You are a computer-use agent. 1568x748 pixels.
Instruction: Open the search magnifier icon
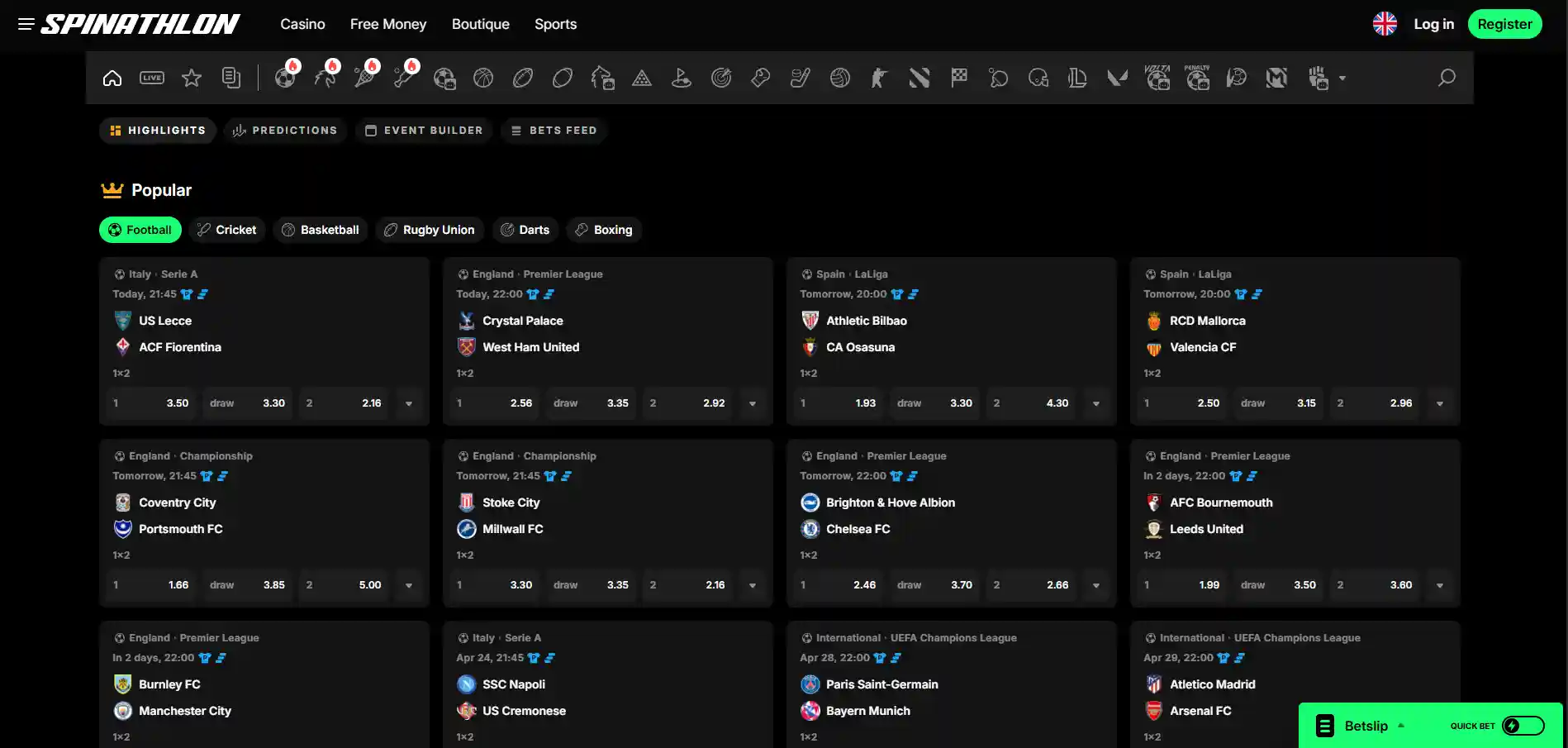[1447, 78]
